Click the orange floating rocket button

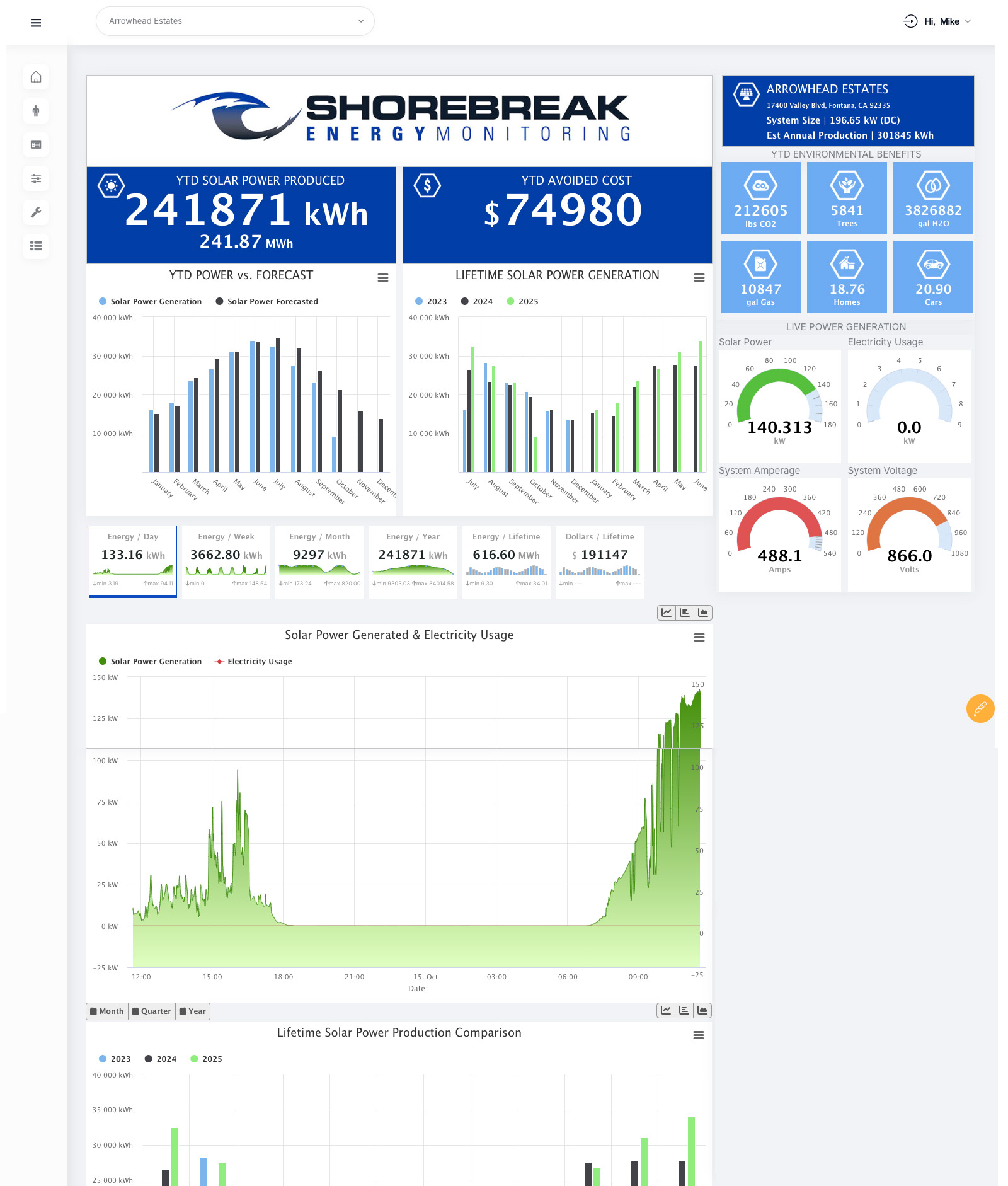point(980,708)
